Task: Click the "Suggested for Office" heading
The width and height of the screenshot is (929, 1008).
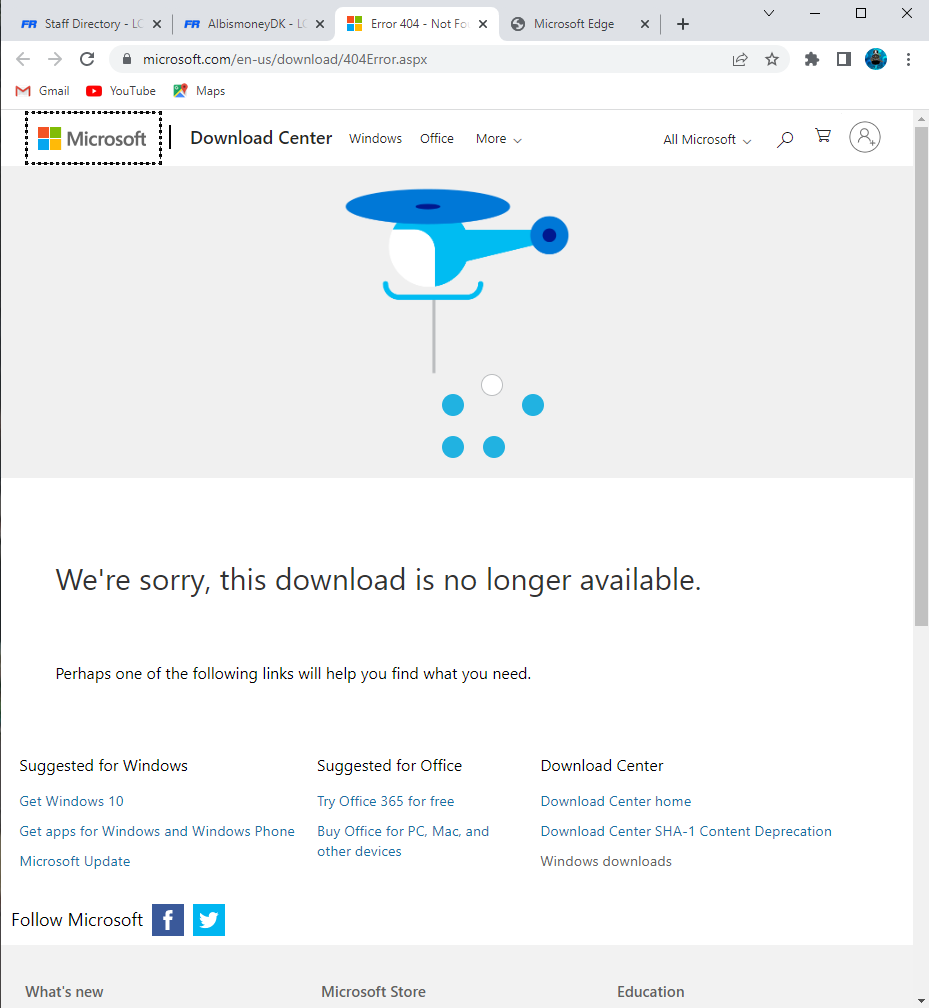Action: click(390, 766)
